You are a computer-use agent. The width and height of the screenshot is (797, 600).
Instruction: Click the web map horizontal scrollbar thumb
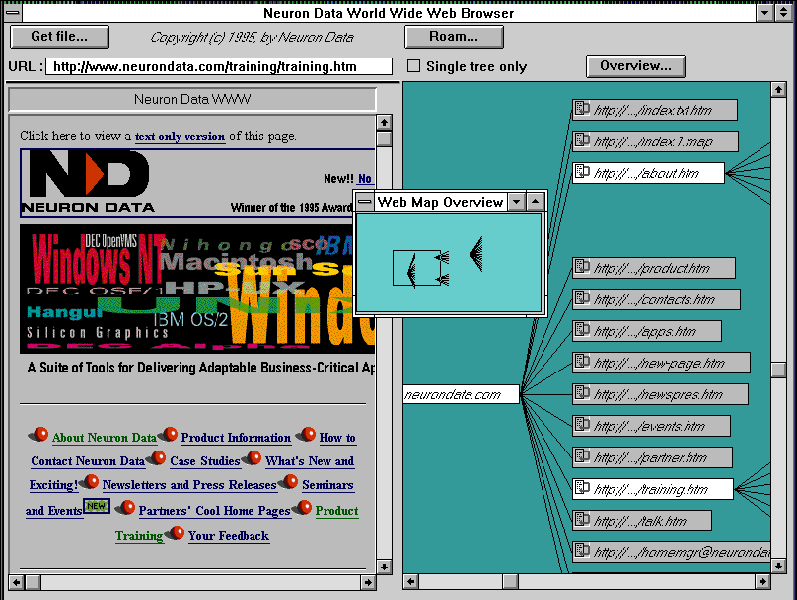coord(510,581)
